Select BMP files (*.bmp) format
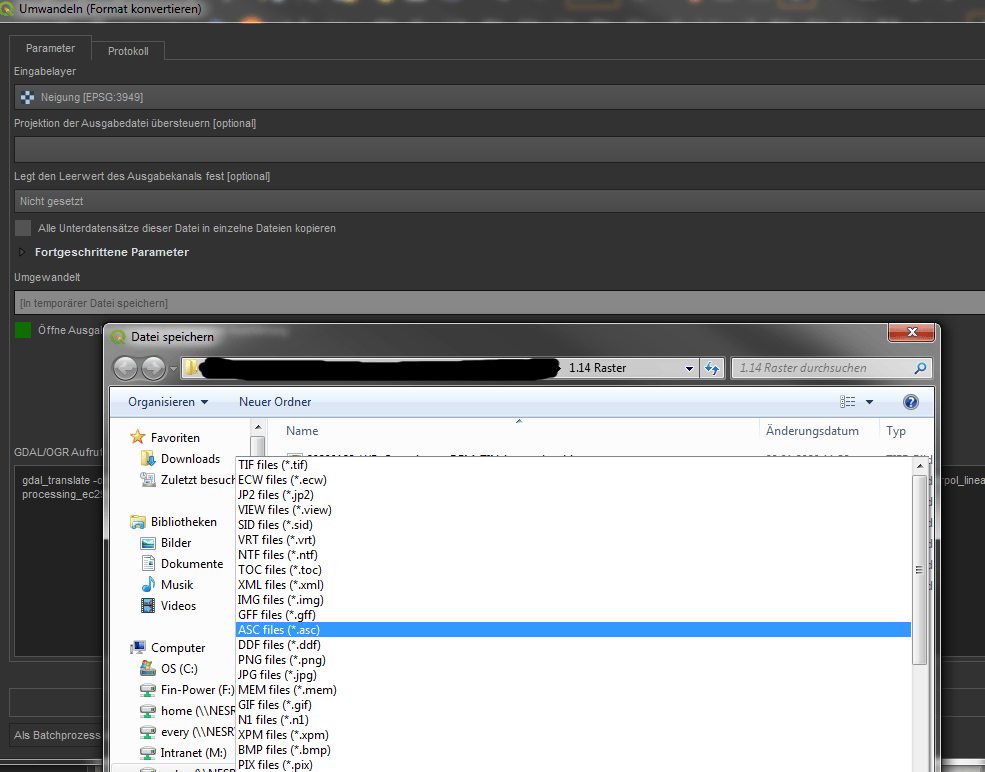 point(574,749)
